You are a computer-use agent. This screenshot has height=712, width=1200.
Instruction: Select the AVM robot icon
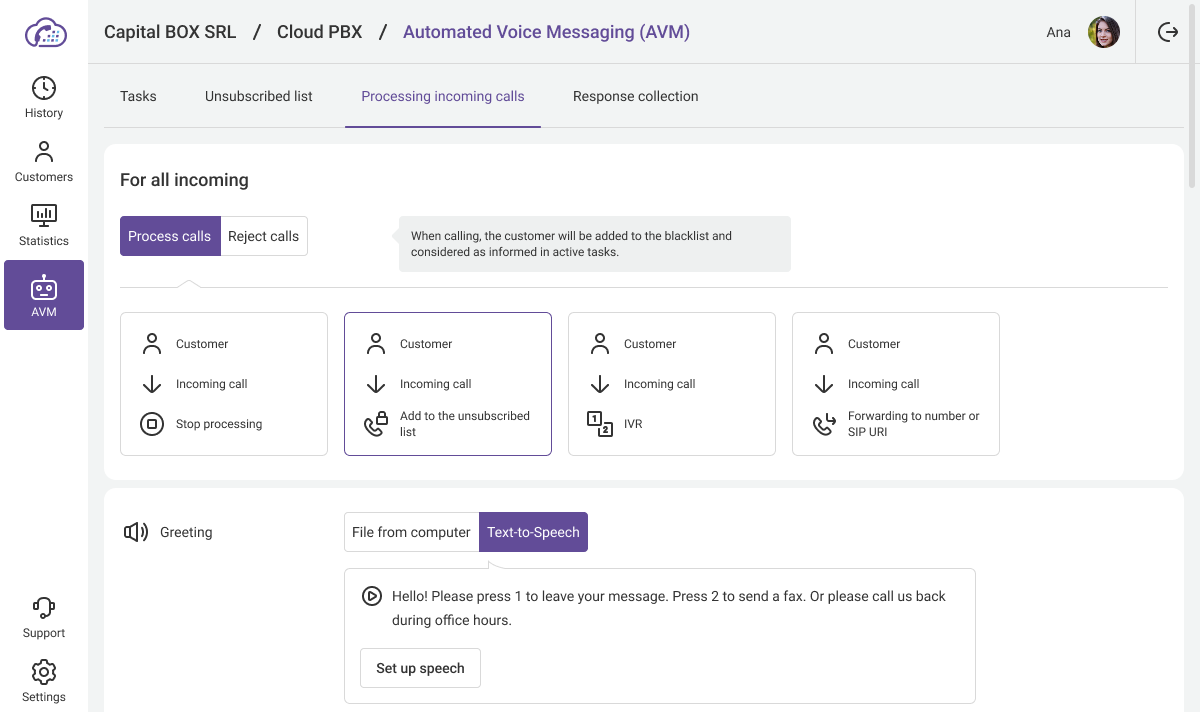coord(44,289)
